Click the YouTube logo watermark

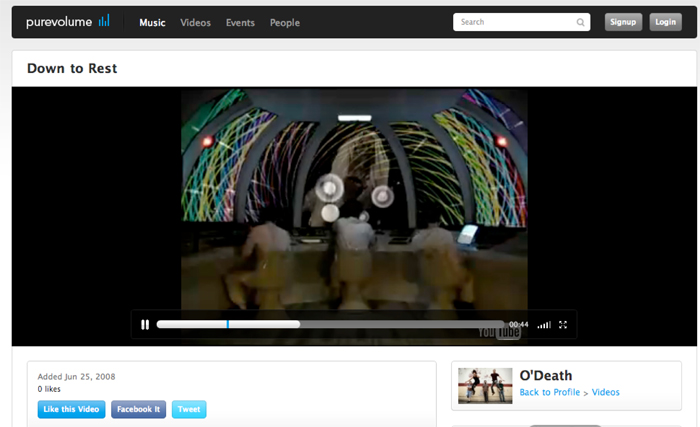497,333
